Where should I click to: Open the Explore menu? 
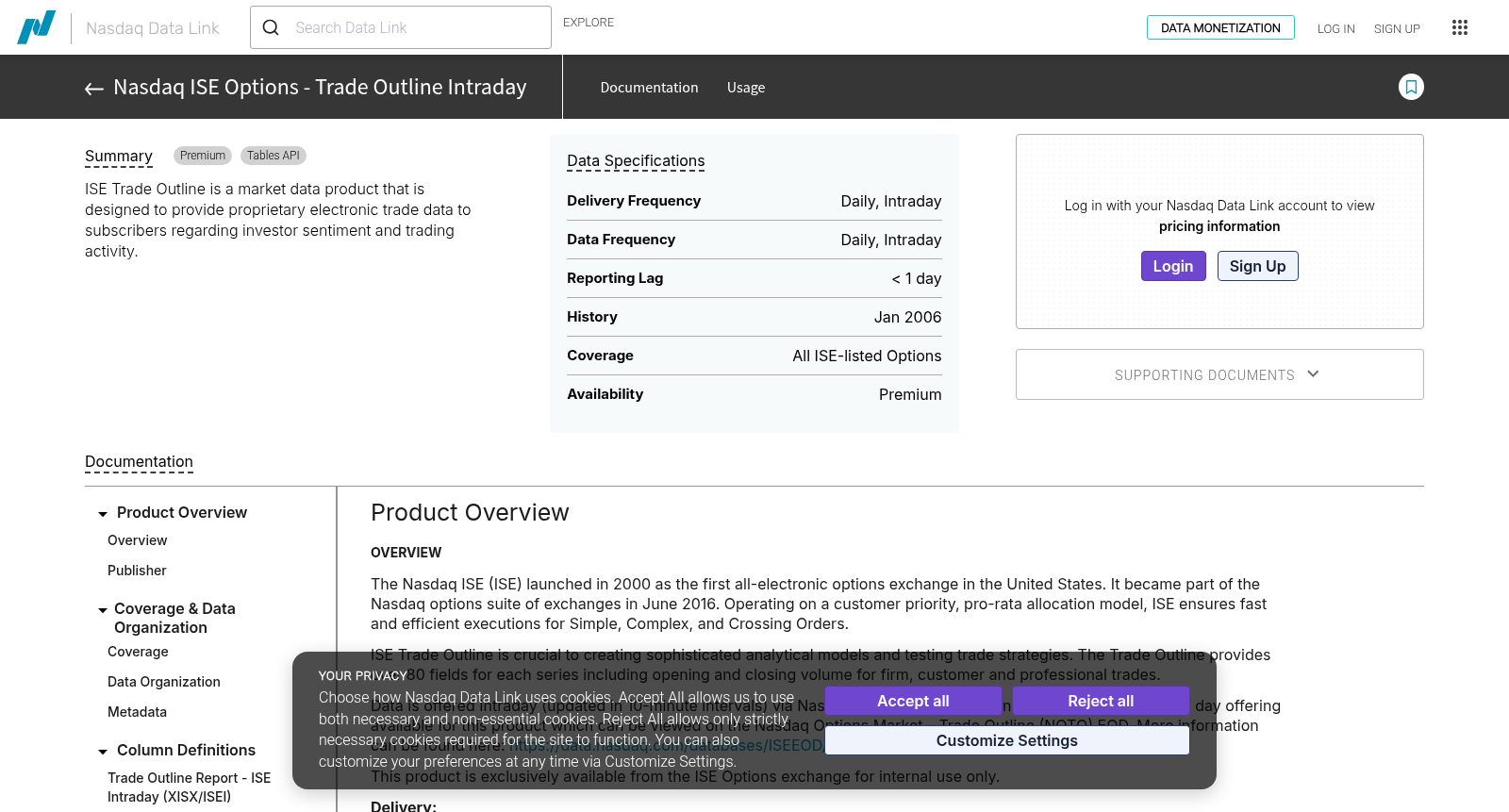589,22
